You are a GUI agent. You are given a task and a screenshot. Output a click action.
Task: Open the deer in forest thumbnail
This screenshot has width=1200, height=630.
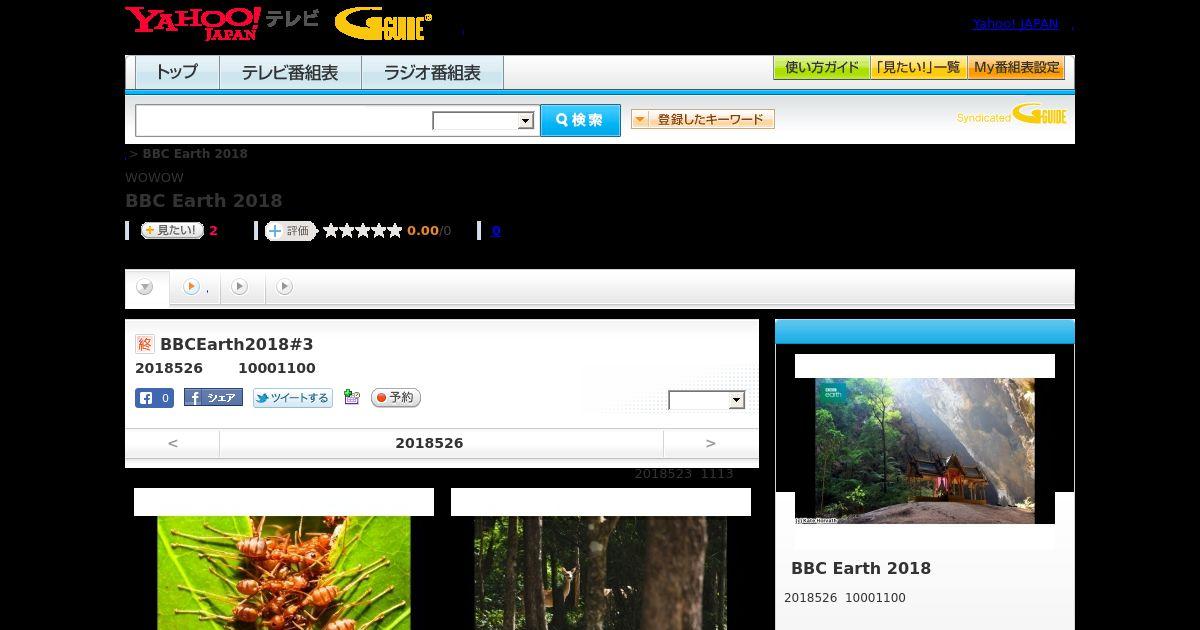(x=601, y=573)
